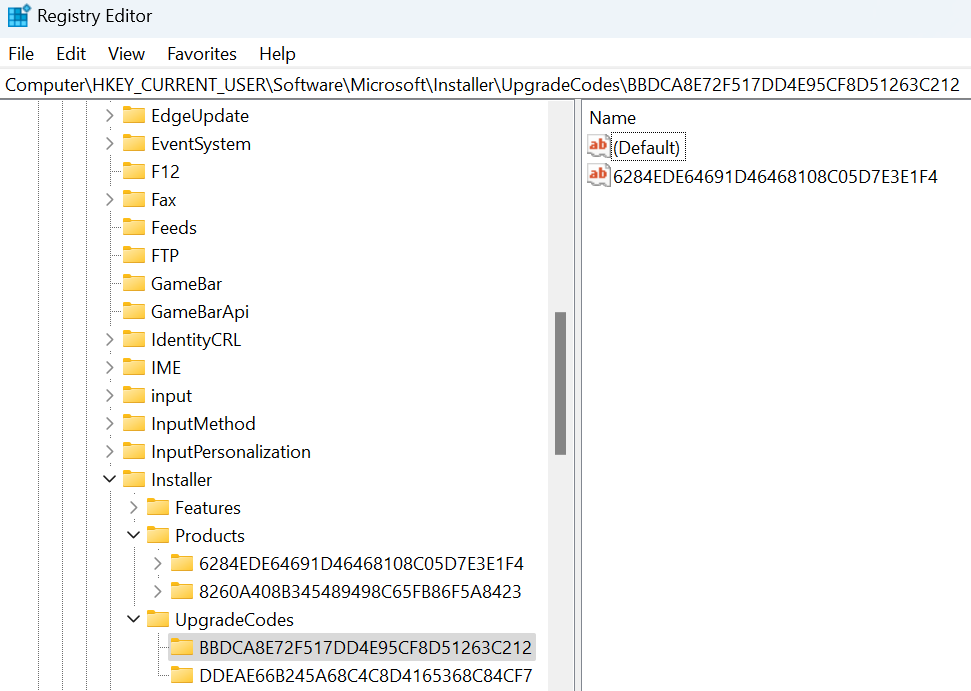Collapse the Installer key
This screenshot has width=971, height=691.
coord(110,480)
